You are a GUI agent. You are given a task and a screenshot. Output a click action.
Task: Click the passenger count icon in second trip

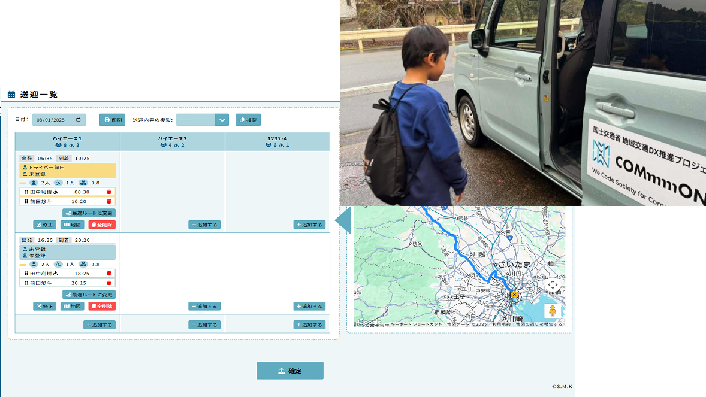tap(33, 264)
